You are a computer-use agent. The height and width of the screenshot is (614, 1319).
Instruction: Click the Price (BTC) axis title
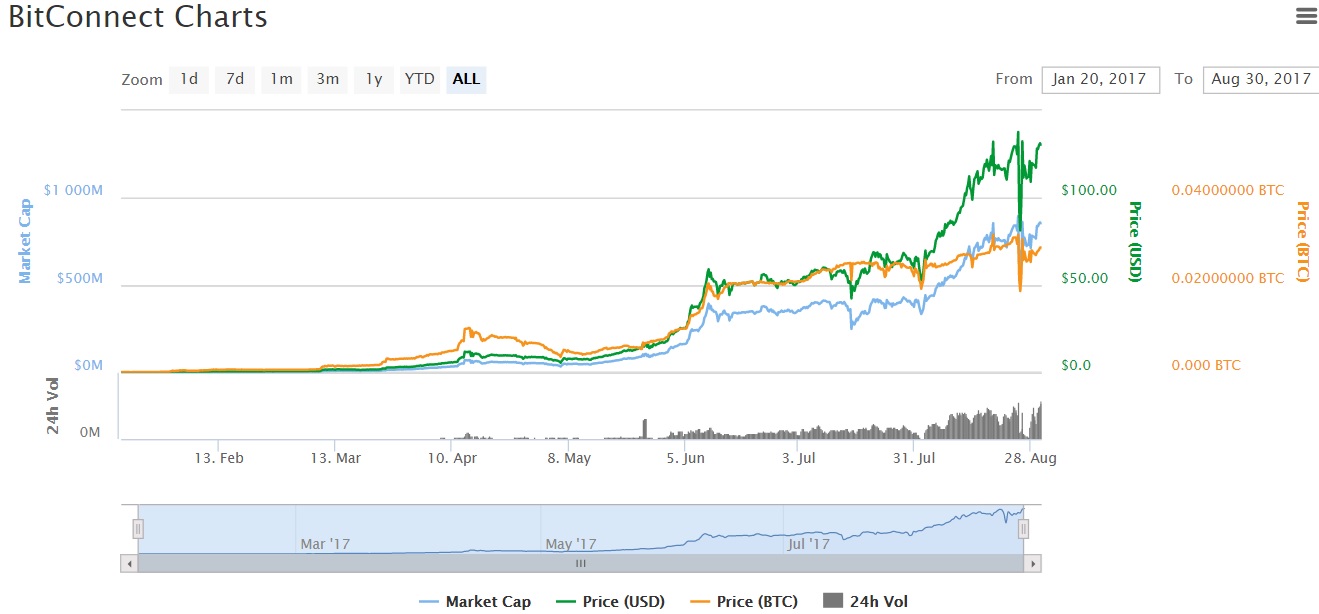point(1302,241)
